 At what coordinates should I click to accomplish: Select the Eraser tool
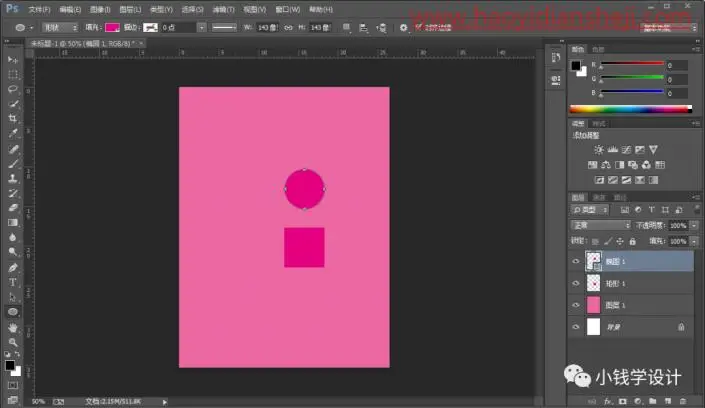(x=13, y=208)
